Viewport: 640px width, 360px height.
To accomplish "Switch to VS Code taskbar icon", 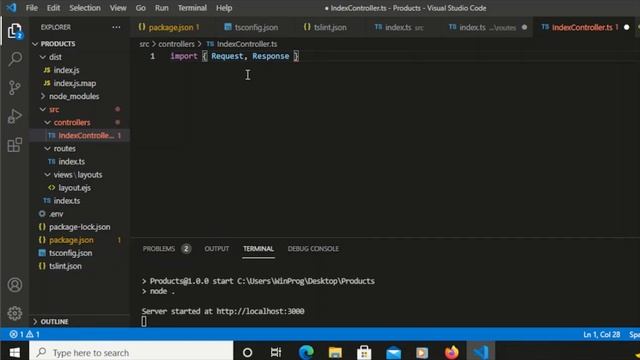I will (x=481, y=352).
